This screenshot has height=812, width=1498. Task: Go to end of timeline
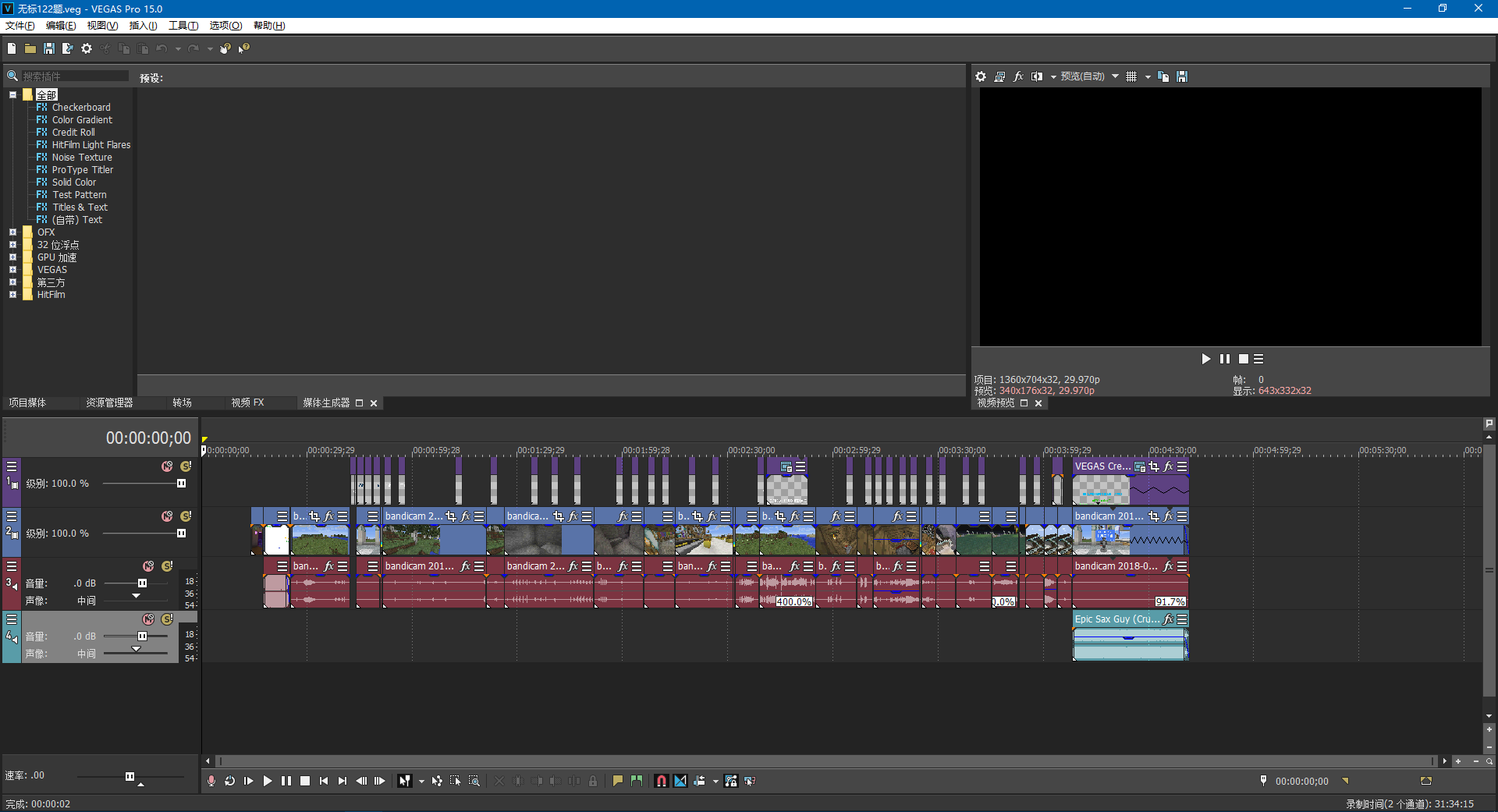click(343, 781)
